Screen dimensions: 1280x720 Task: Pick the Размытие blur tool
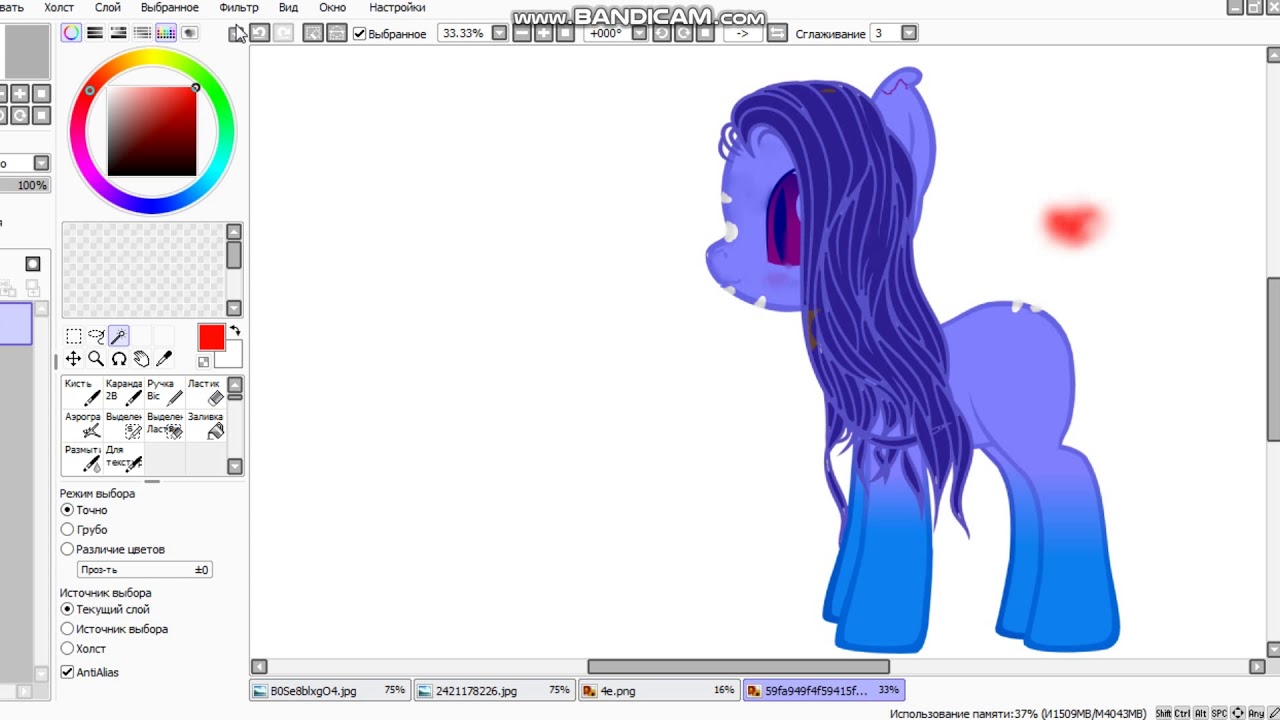point(83,458)
